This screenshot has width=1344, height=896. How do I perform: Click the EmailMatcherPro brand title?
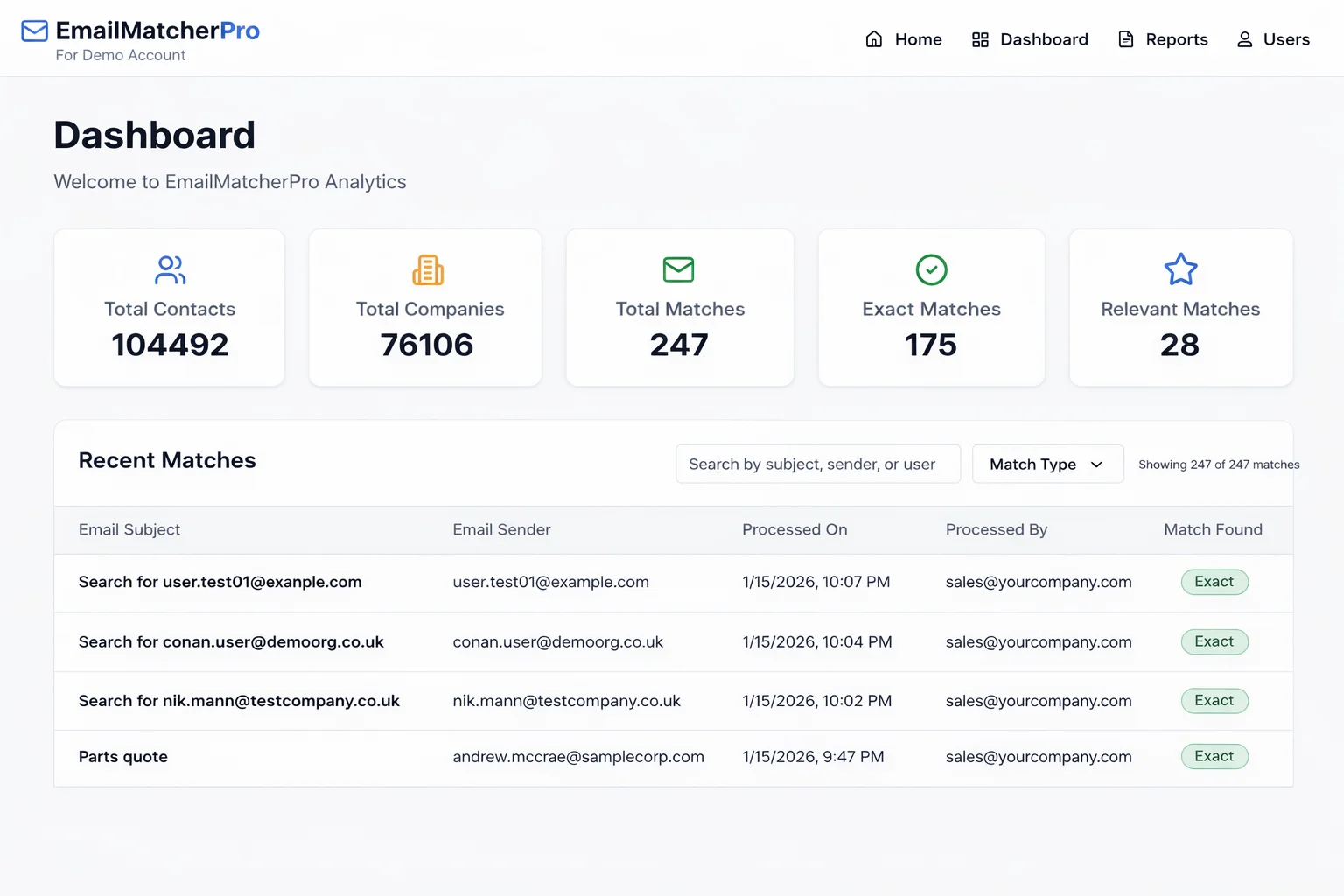157,31
